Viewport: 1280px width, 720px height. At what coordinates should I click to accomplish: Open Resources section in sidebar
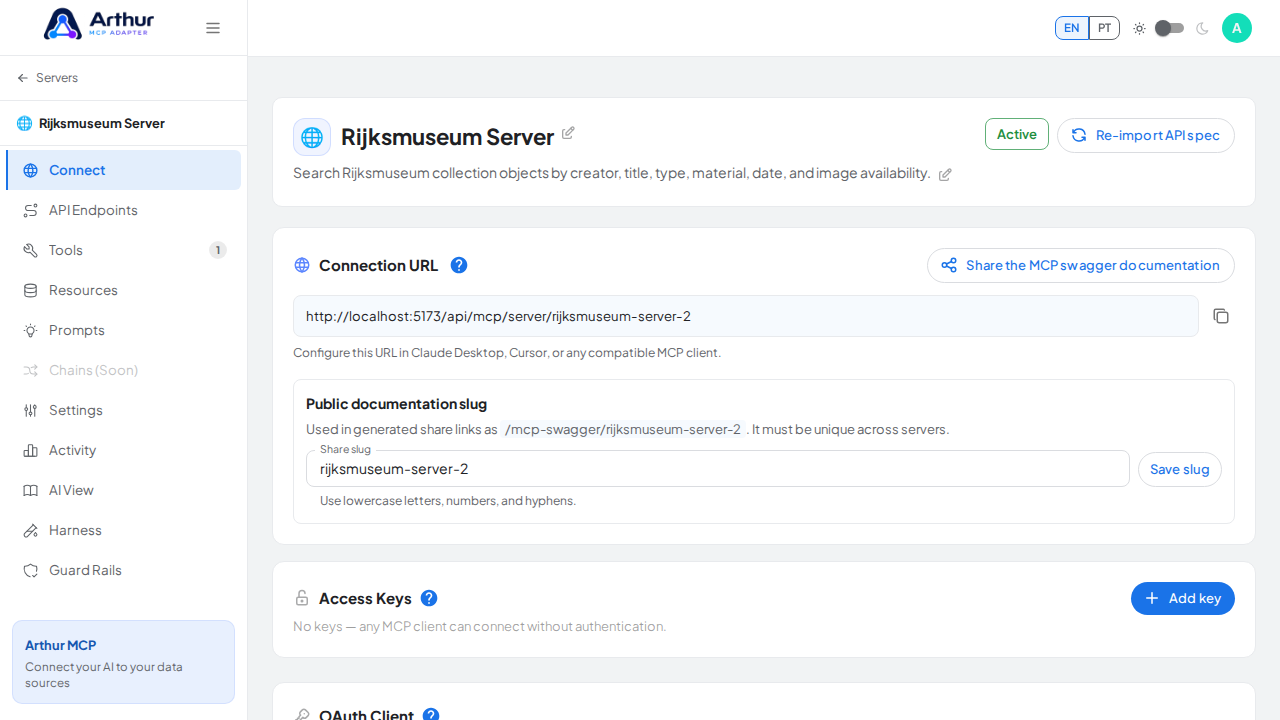tap(123, 290)
